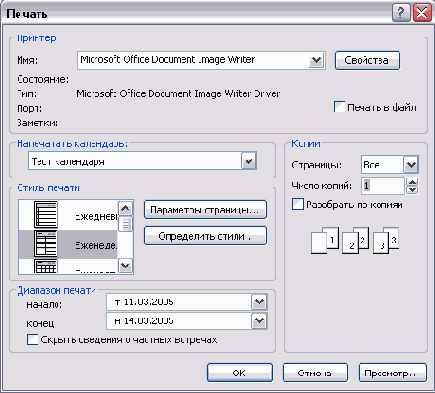The image size is (435, 393).
Task: Check Скрыть сведения о частных встречах
Action: (x=32, y=340)
